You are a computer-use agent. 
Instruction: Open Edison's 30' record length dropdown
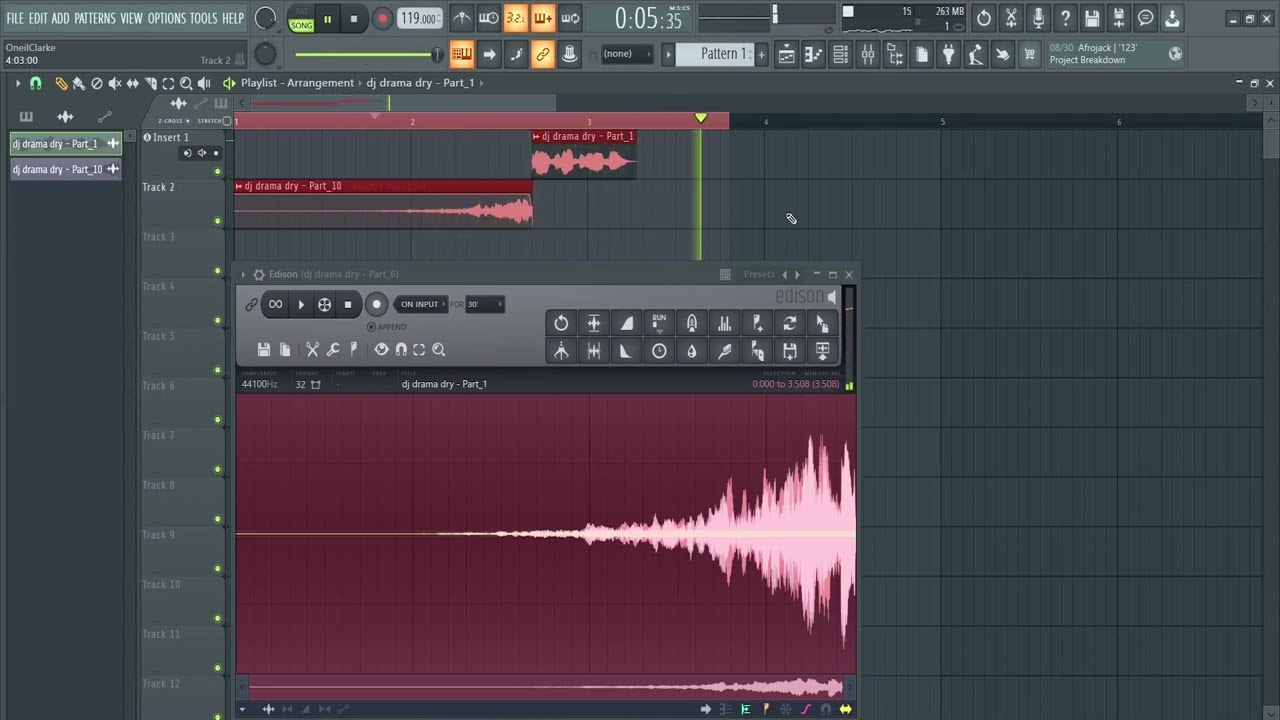coord(485,305)
